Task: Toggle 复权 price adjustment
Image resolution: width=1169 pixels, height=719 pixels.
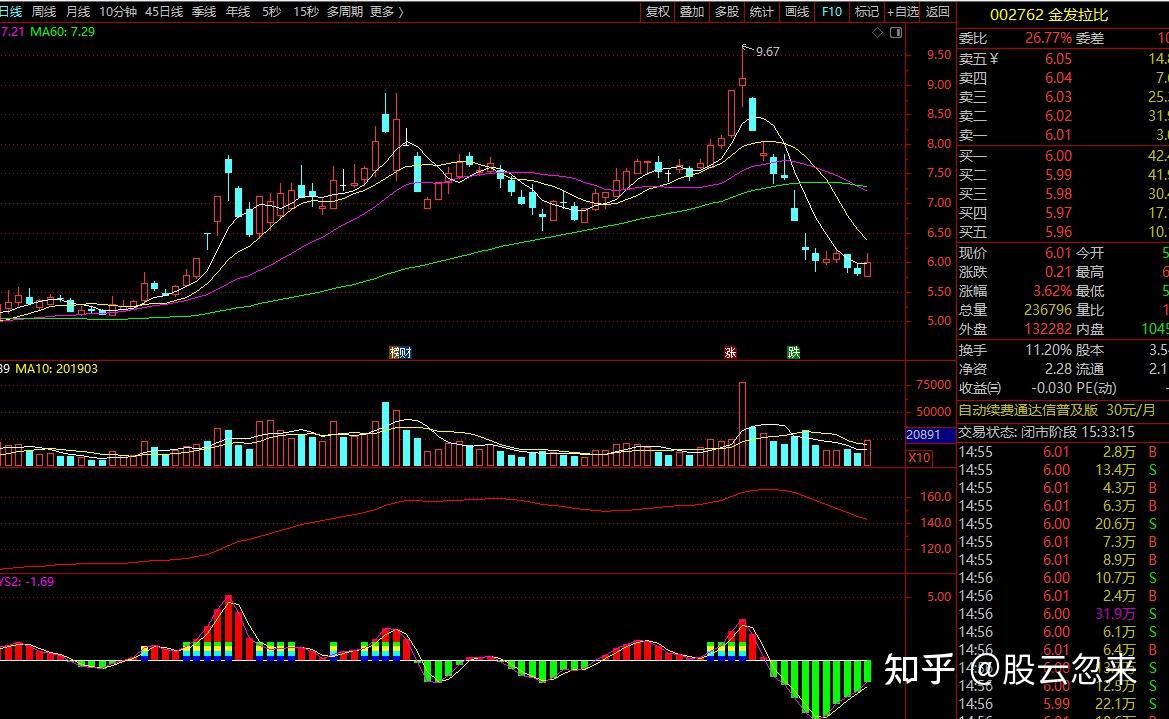Action: pyautogui.click(x=658, y=12)
